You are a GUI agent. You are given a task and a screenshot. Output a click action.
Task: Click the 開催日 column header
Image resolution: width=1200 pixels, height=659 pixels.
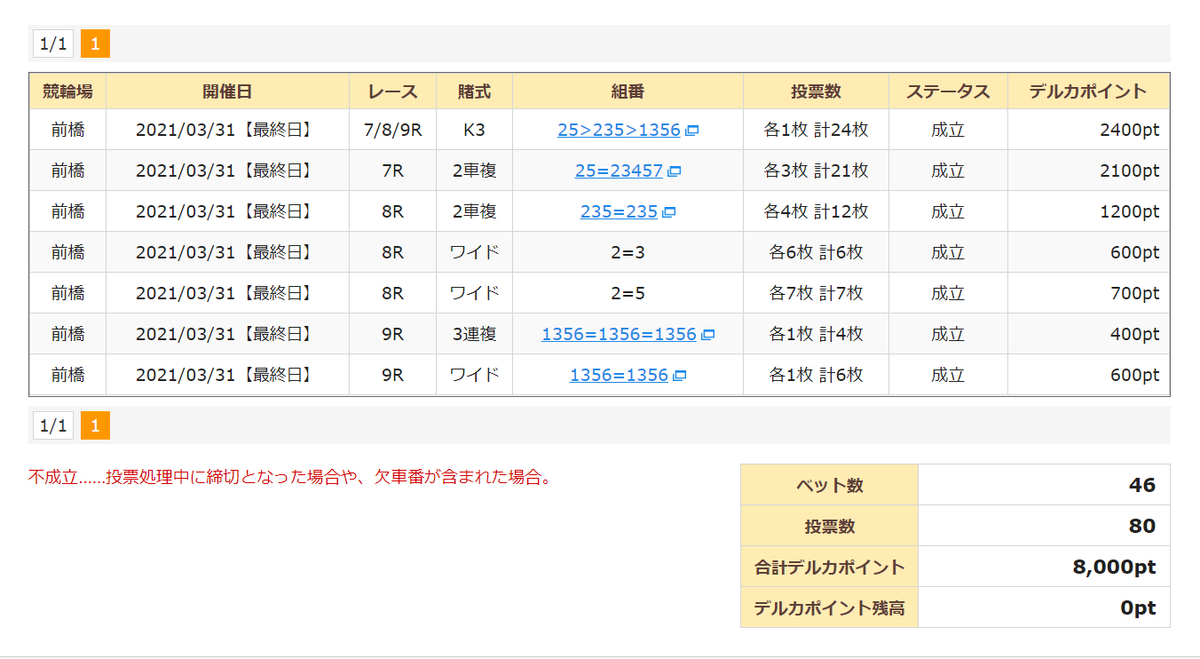coord(228,91)
